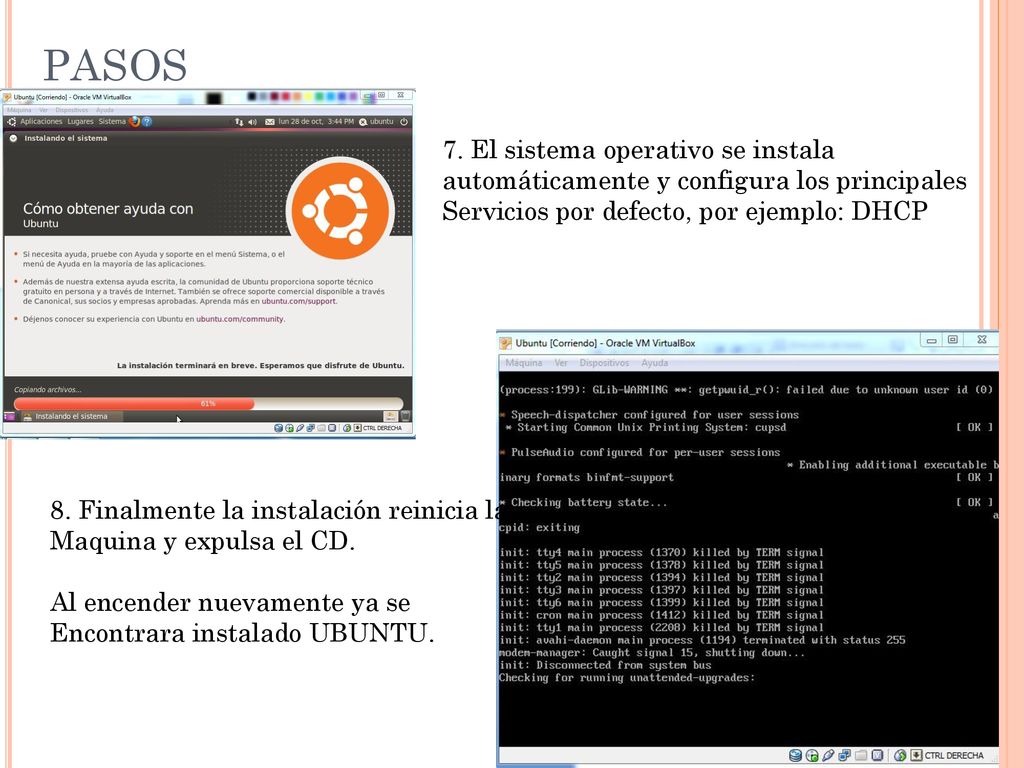Click the 61% installation progress bar

208,404
